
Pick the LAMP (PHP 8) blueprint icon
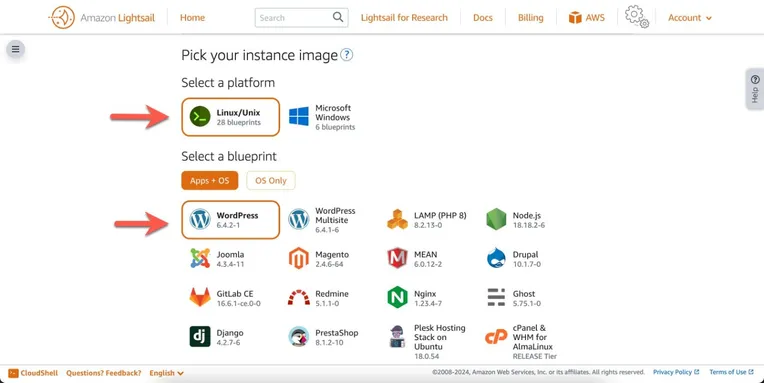coord(397,219)
